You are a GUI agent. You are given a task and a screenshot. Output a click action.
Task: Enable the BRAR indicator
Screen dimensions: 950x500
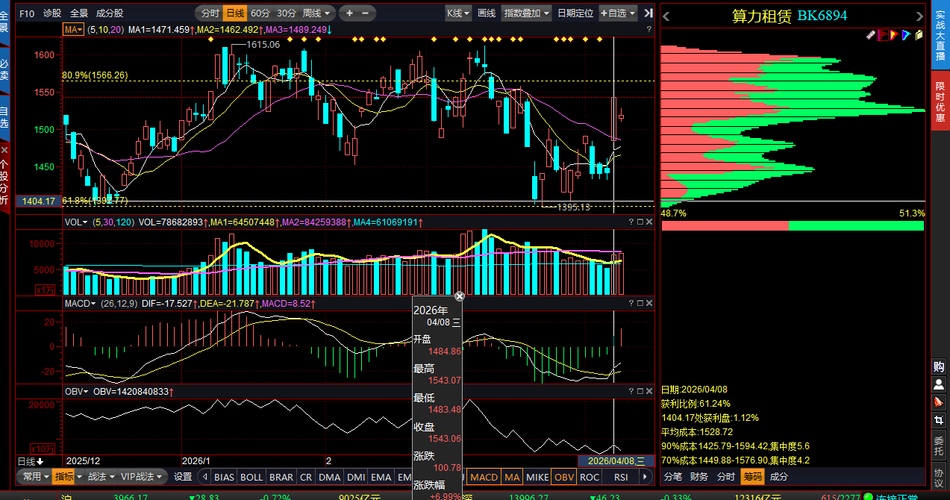281,477
